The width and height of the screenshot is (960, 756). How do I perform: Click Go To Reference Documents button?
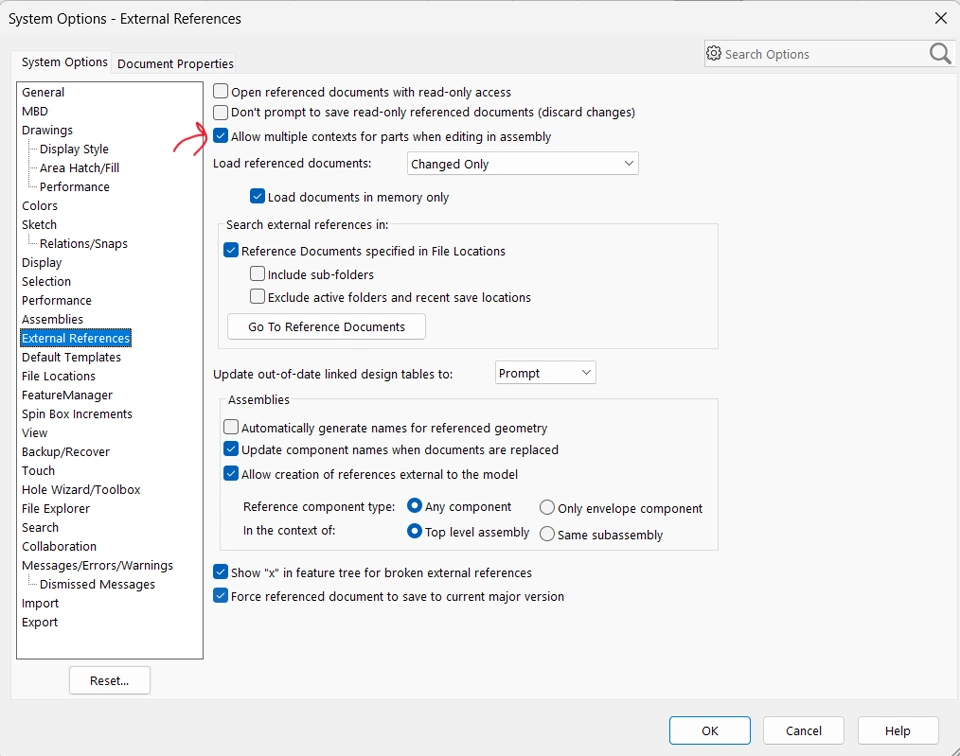click(x=326, y=326)
